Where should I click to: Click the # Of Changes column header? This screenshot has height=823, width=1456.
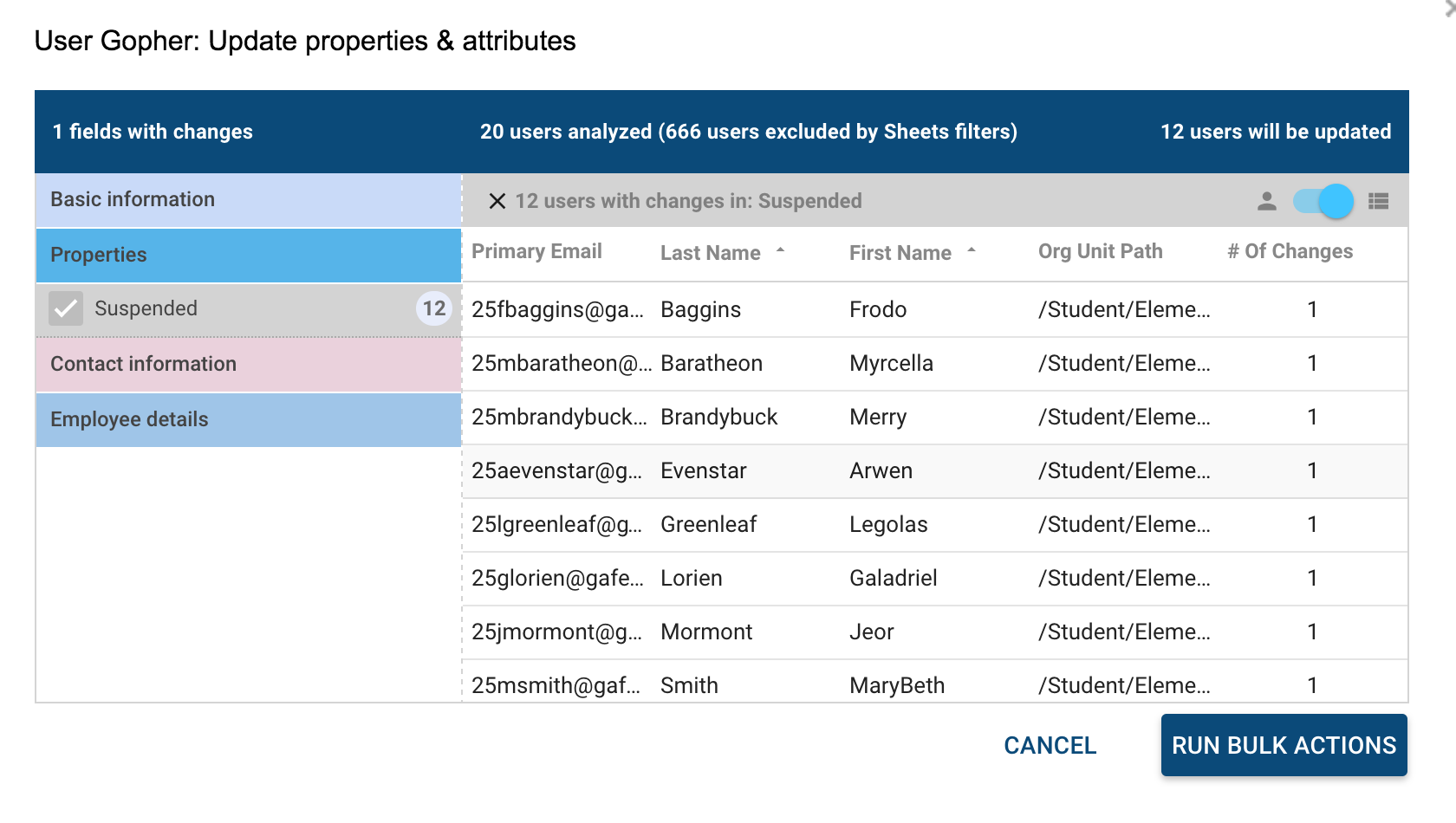pos(1290,252)
